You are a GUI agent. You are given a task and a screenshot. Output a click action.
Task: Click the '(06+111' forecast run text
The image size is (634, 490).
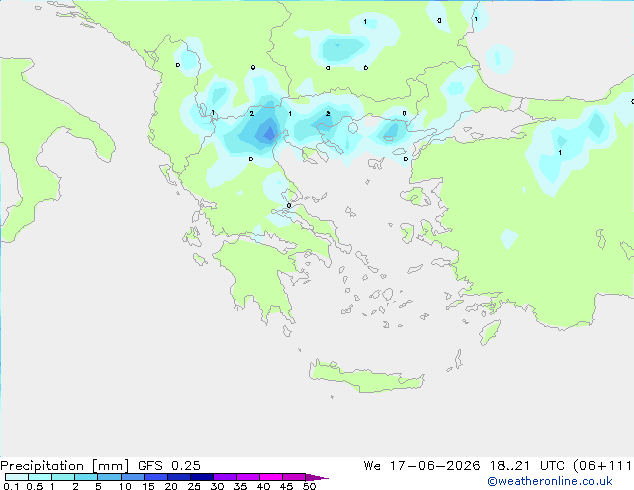[603, 466]
